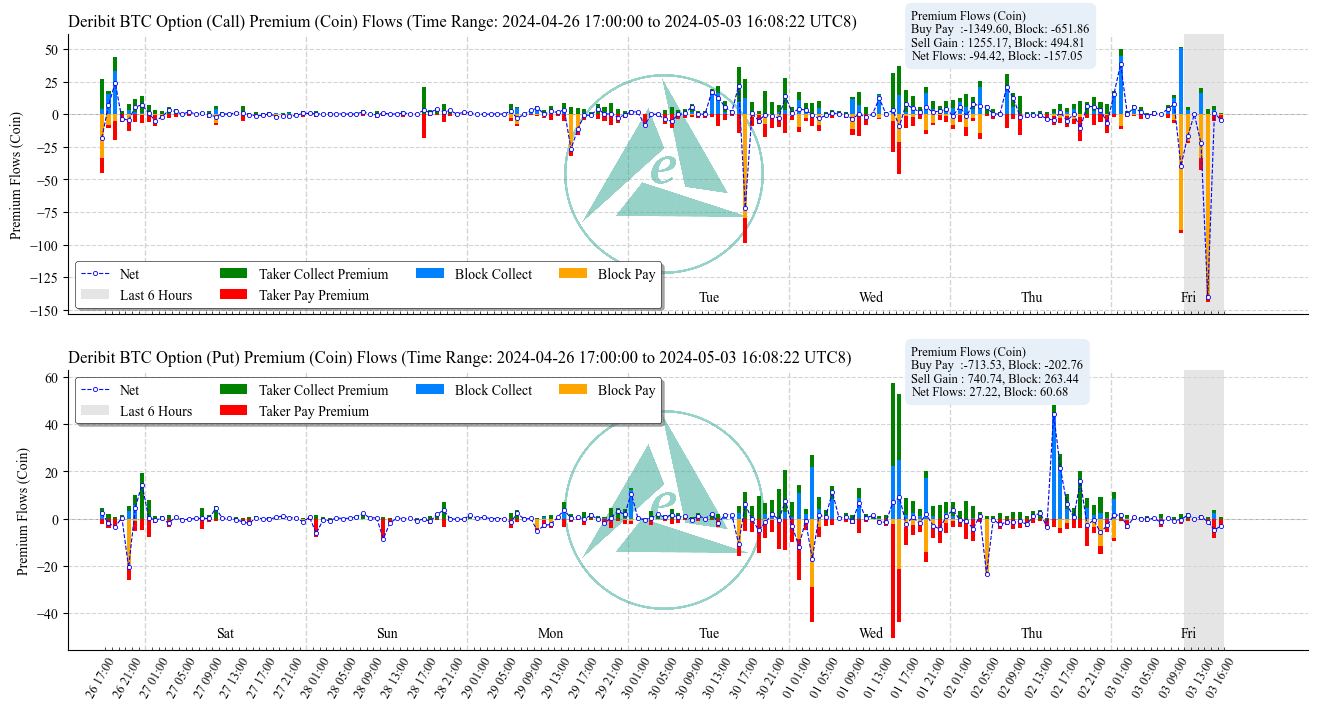This screenshot has height=710, width=1318.
Task: Click the 'Sun' day label on Put chart
Action: coord(387,633)
